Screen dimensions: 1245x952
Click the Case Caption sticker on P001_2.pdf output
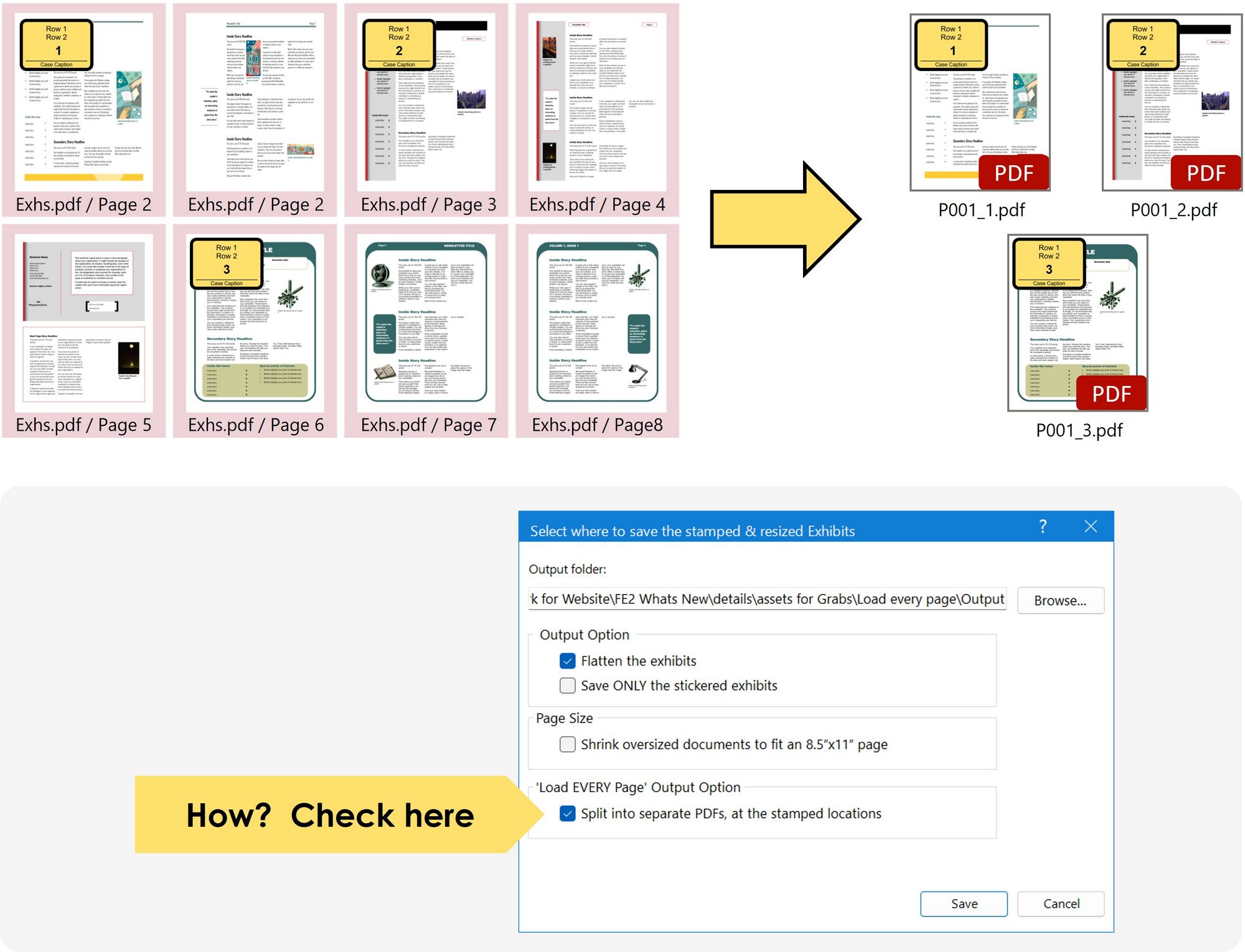pos(1144,64)
